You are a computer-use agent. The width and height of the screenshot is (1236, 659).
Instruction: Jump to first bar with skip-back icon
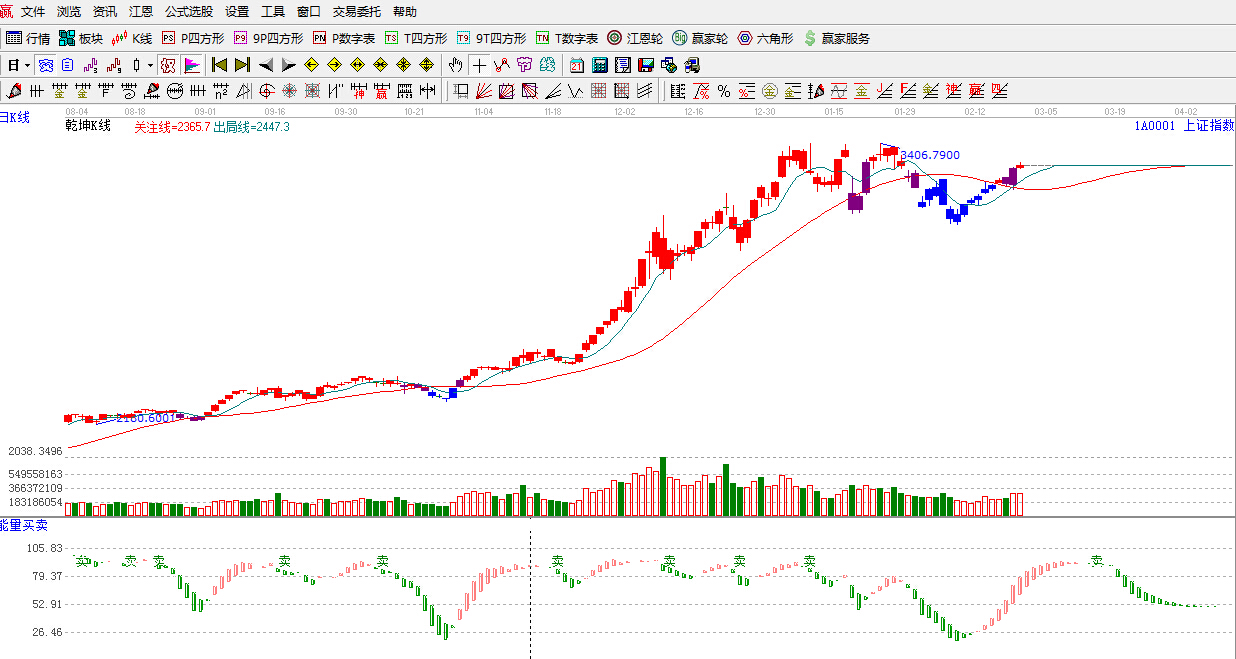coord(219,65)
